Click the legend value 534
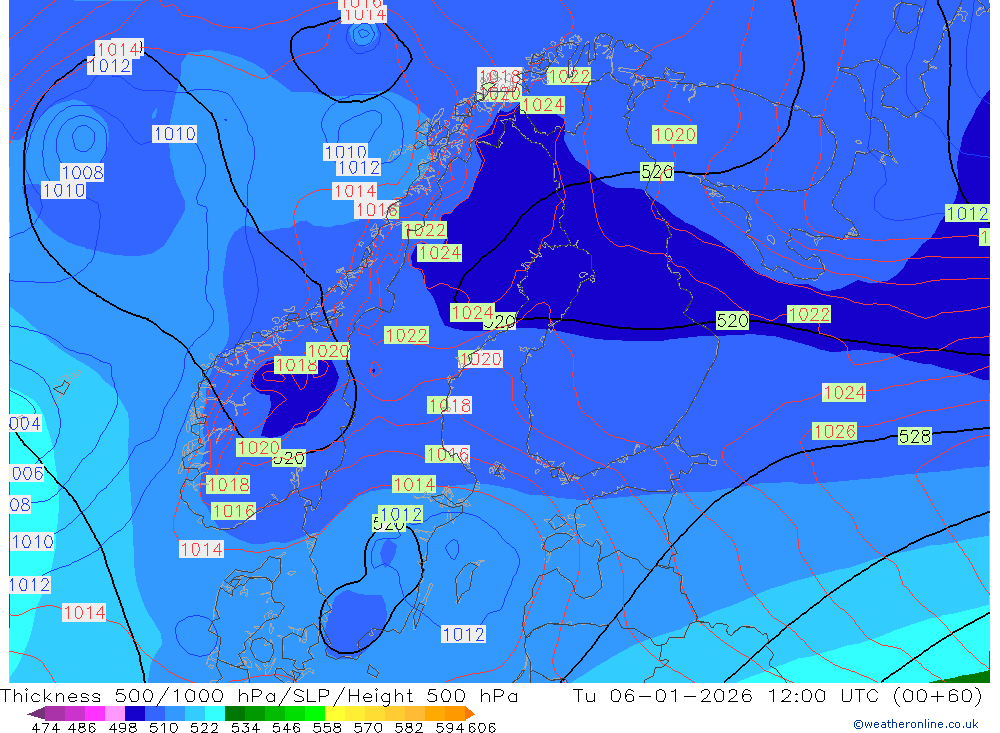This screenshot has height=733, width=1000. (x=246, y=727)
